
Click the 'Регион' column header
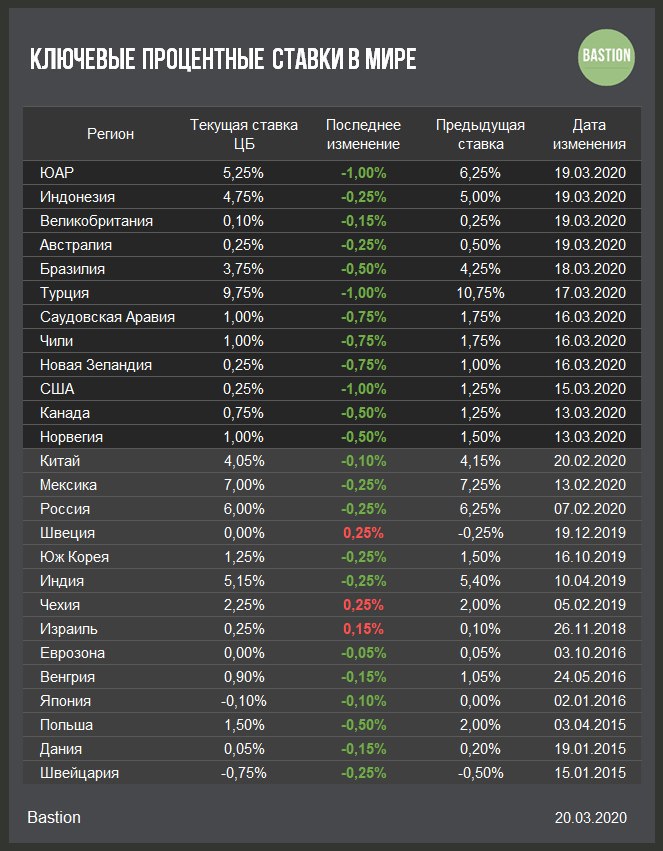point(110,134)
